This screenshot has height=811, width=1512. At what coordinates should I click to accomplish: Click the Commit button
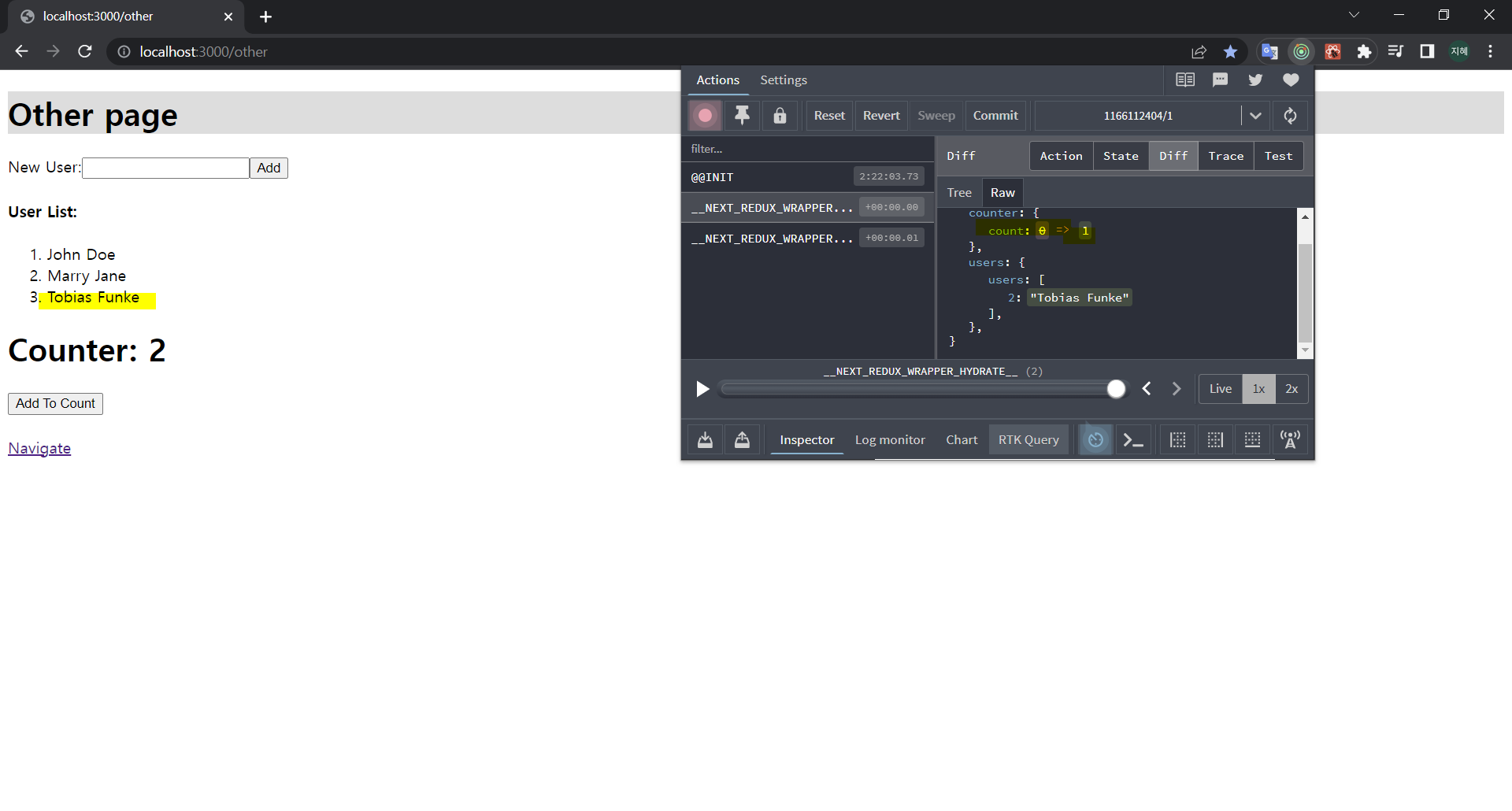click(x=995, y=116)
